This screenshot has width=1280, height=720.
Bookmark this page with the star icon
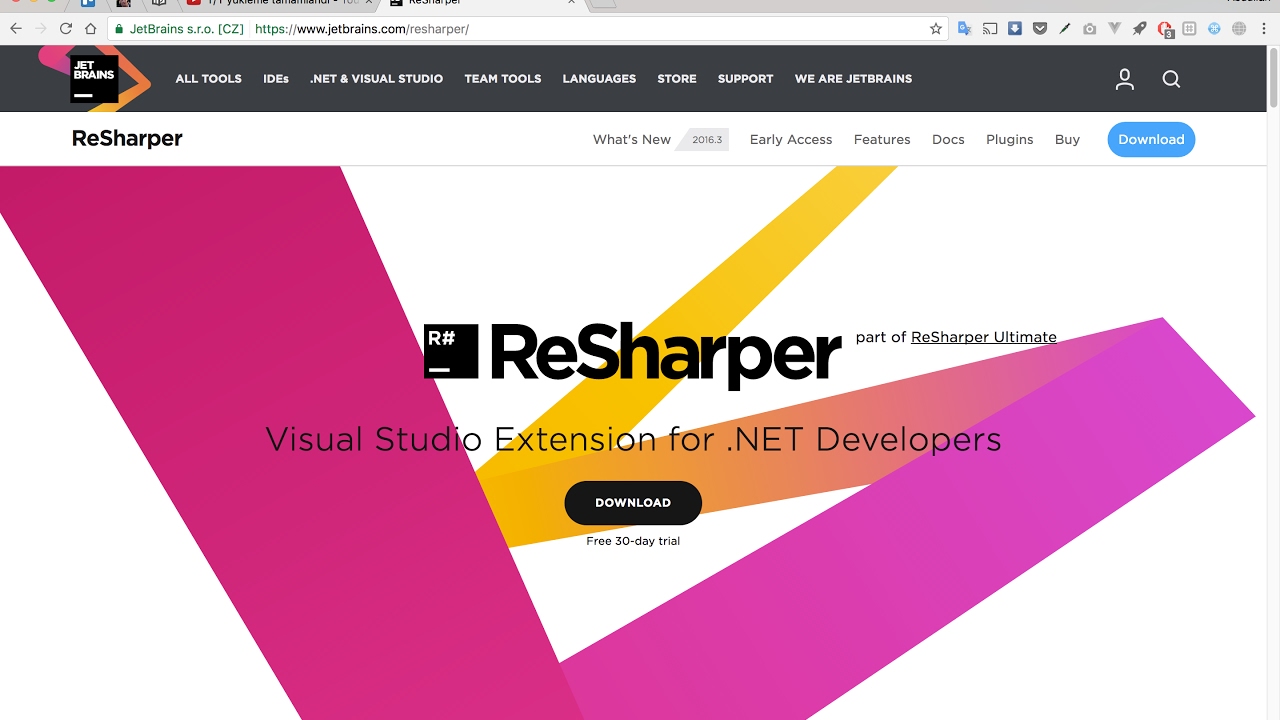point(936,29)
